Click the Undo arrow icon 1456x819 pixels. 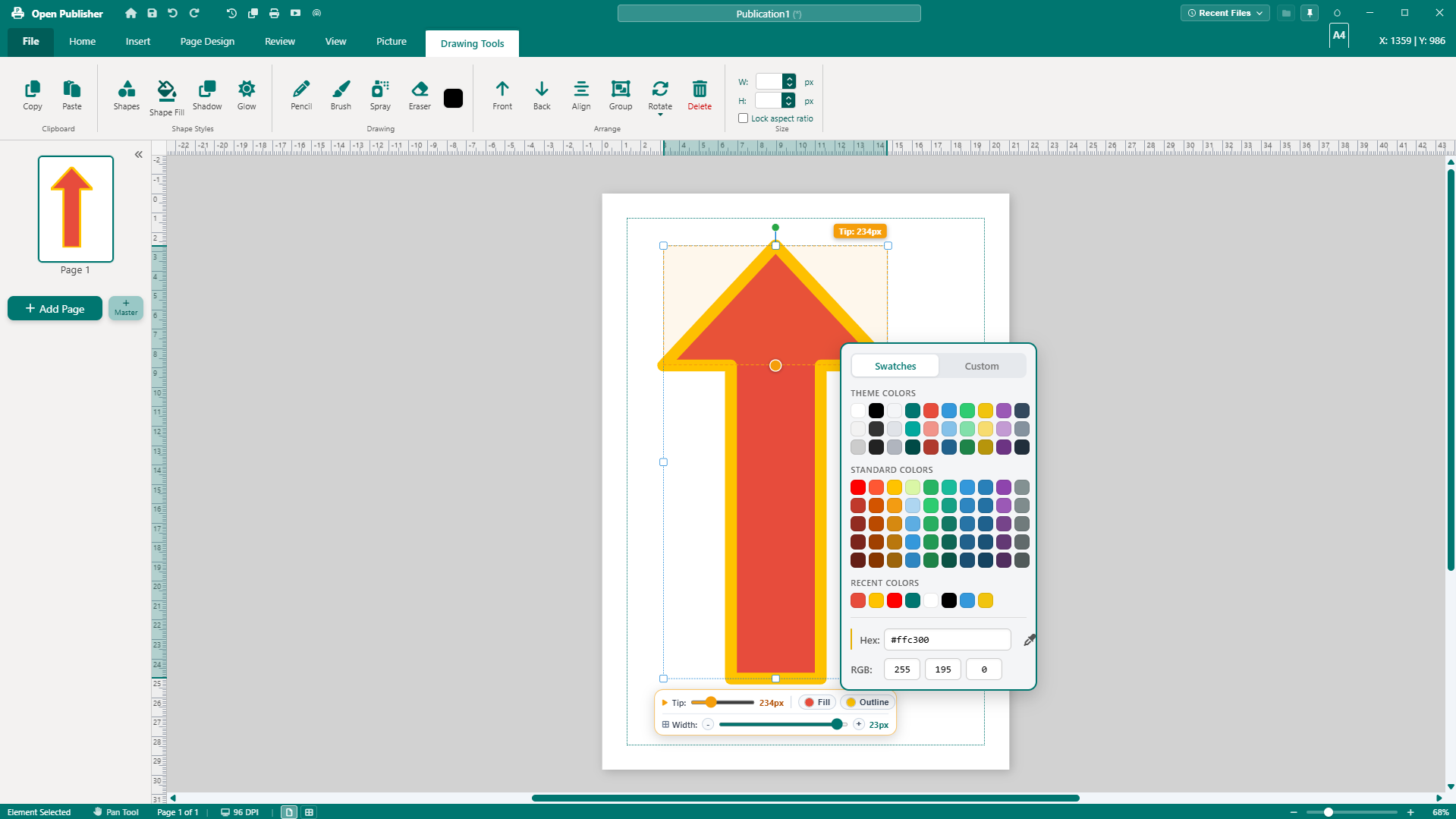pos(173,13)
